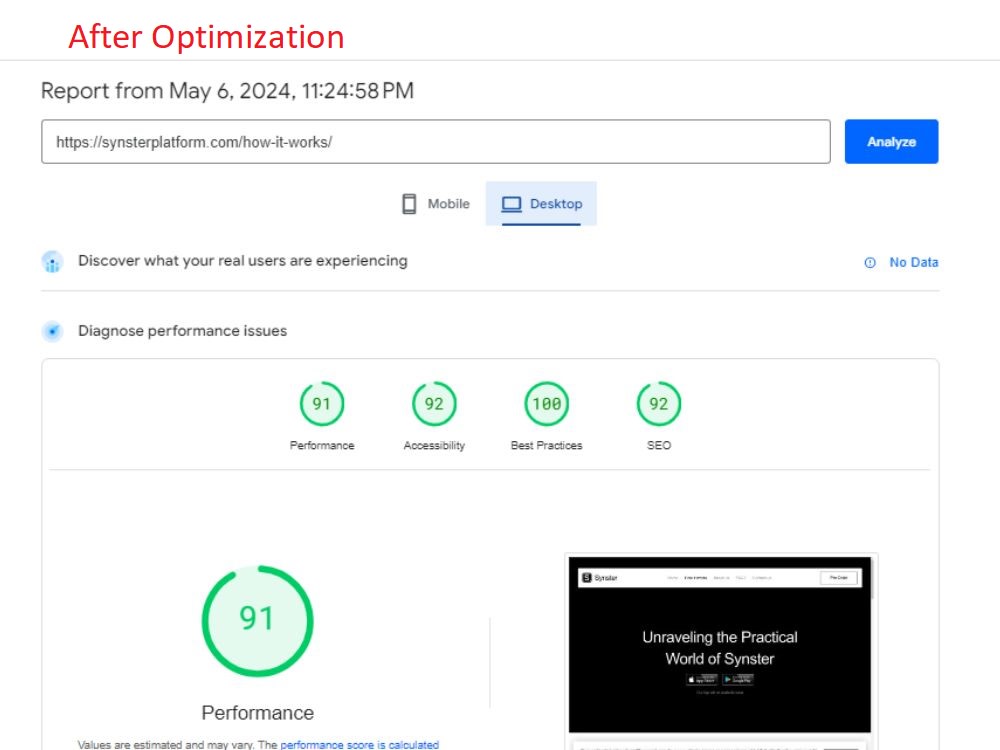
Task: Jump to Accessibility score gauge 92
Action: (x=434, y=404)
